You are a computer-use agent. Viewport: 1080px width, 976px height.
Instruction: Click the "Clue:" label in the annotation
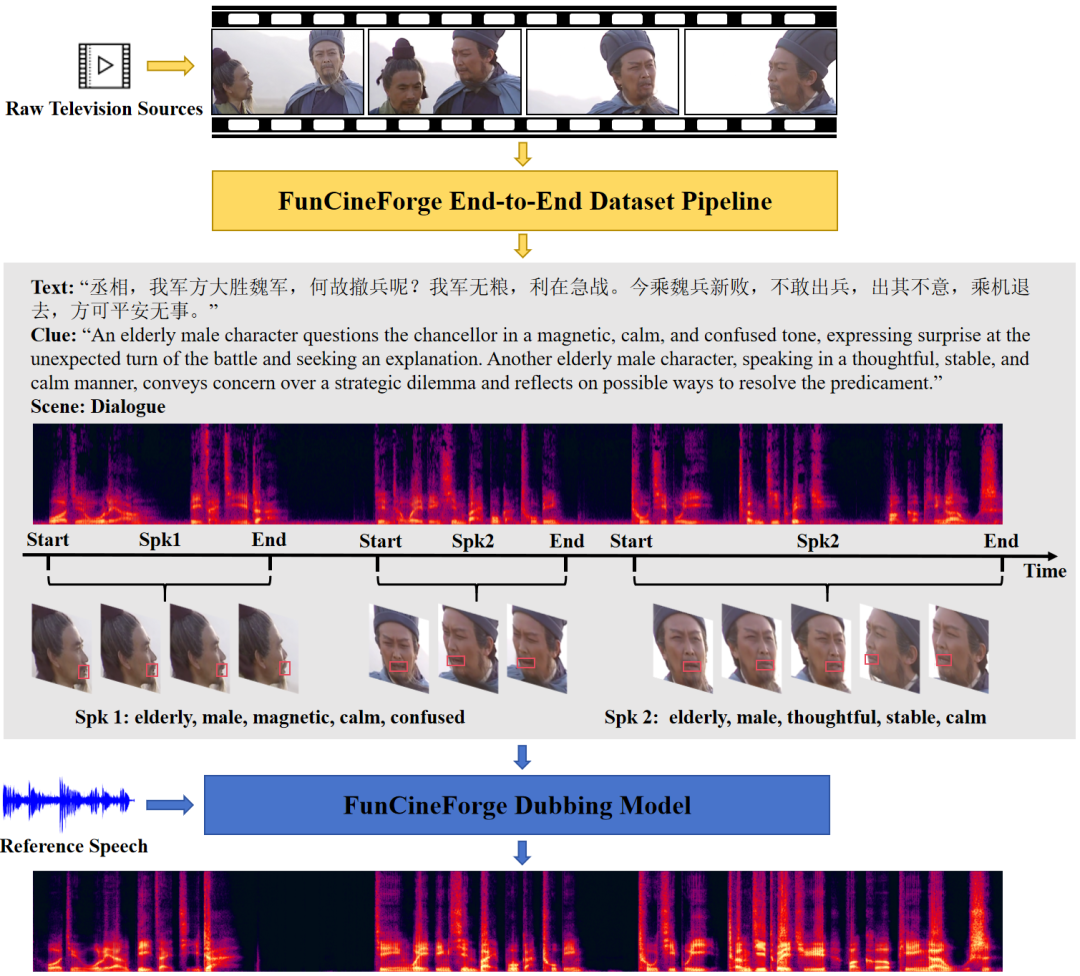click(53, 335)
